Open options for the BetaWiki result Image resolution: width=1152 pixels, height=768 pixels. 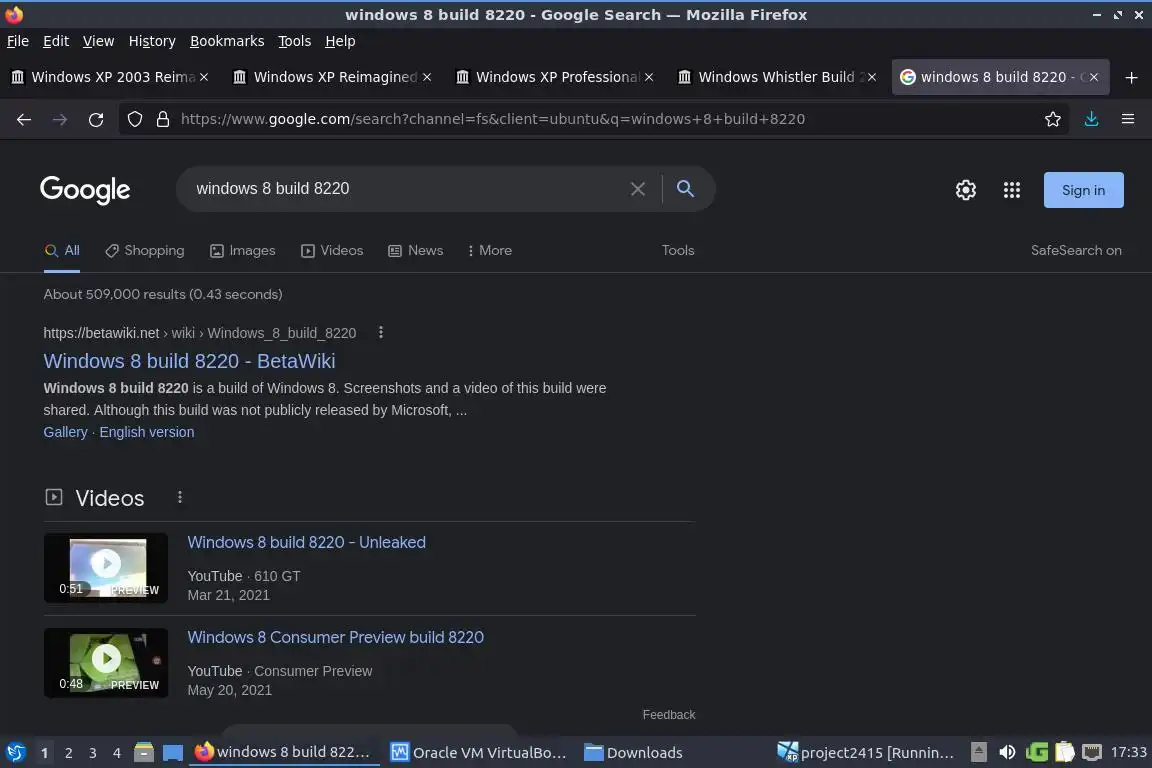point(381,332)
